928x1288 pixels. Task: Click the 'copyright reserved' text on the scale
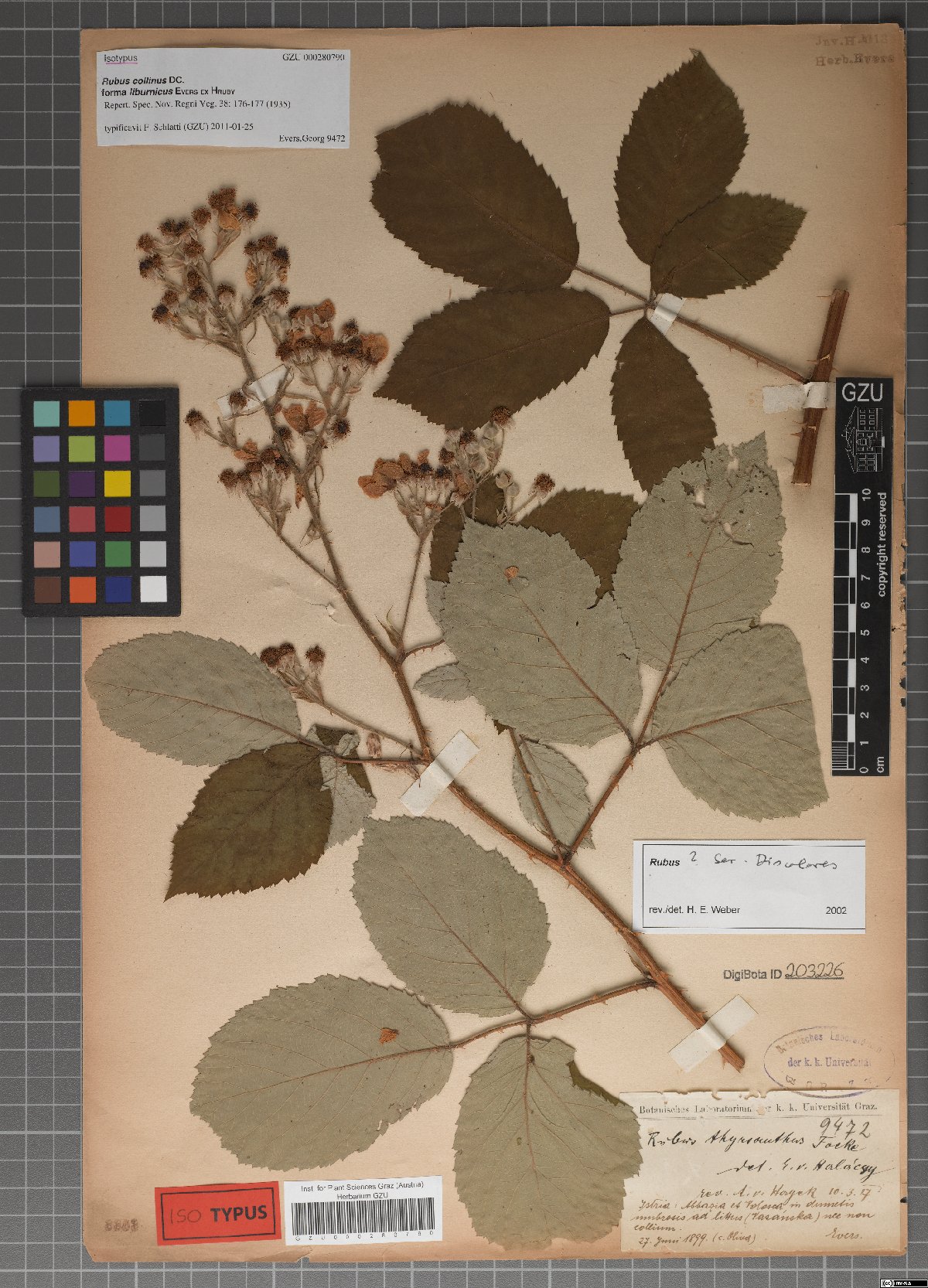pos(882,544)
